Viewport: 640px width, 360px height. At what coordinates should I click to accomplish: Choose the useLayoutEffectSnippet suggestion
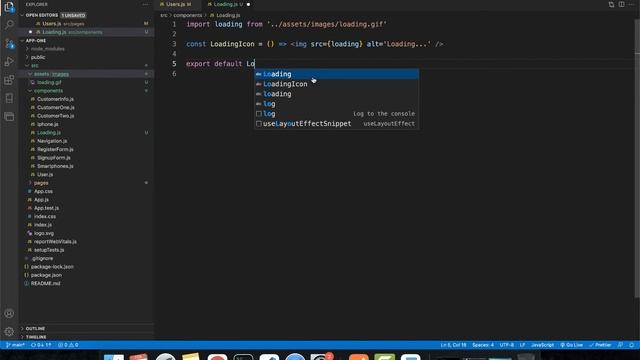click(337, 123)
